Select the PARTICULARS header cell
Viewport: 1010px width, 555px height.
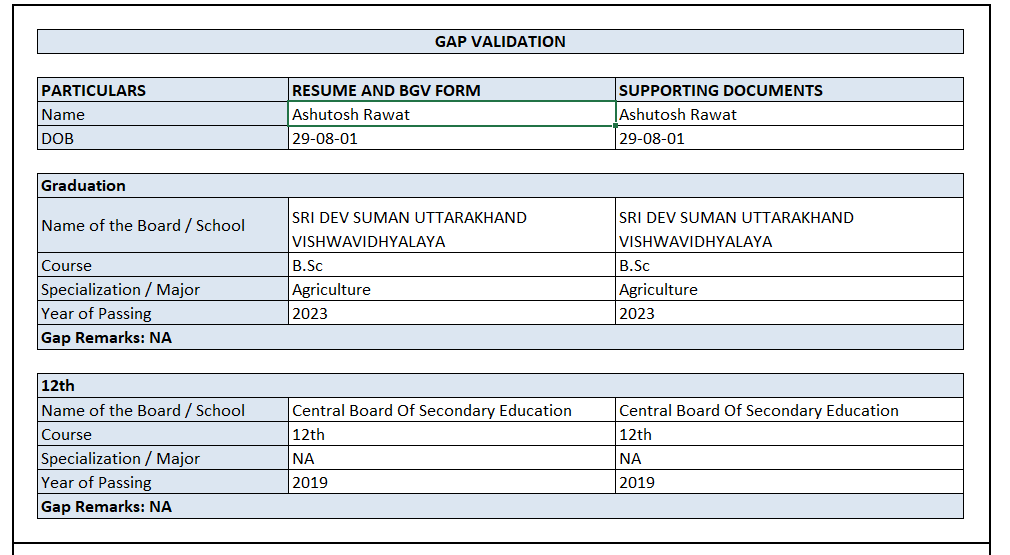[x=163, y=90]
